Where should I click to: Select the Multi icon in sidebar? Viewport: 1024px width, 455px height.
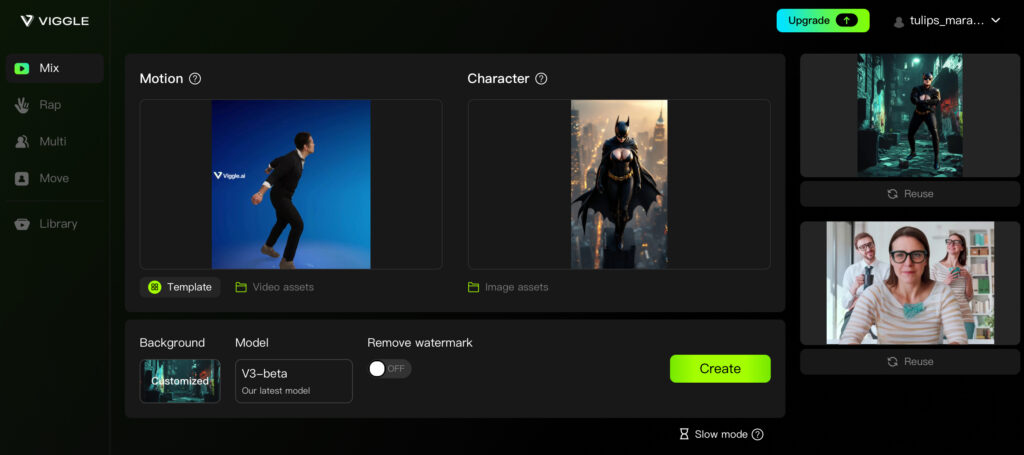pos(22,142)
